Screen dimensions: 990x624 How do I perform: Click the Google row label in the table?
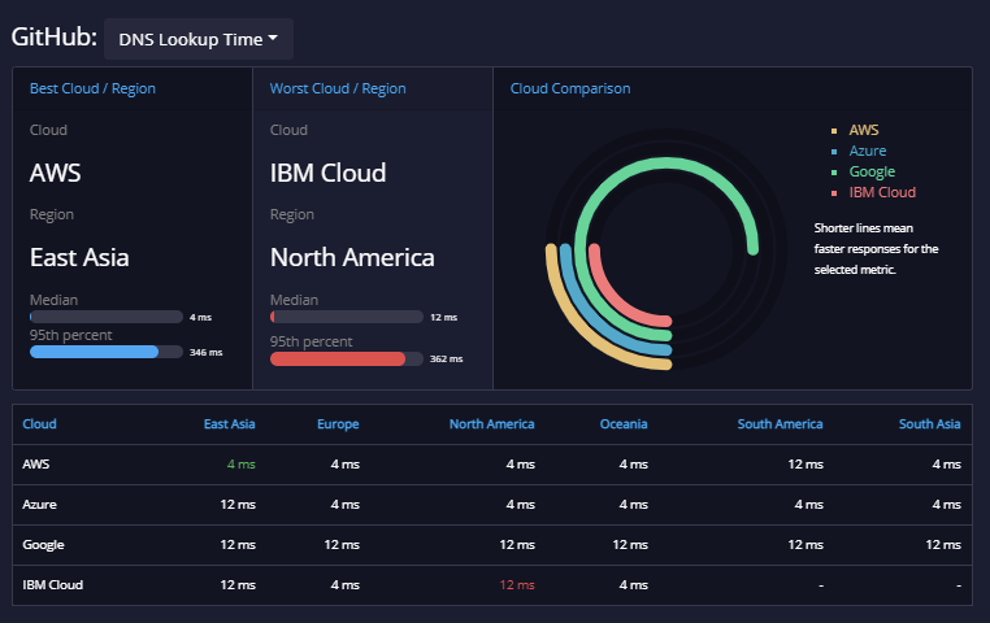click(43, 544)
